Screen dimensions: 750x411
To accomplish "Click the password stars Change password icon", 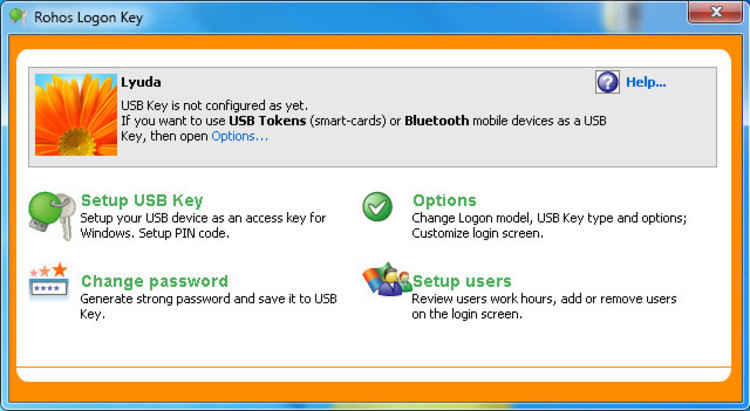I will pos(49,280).
